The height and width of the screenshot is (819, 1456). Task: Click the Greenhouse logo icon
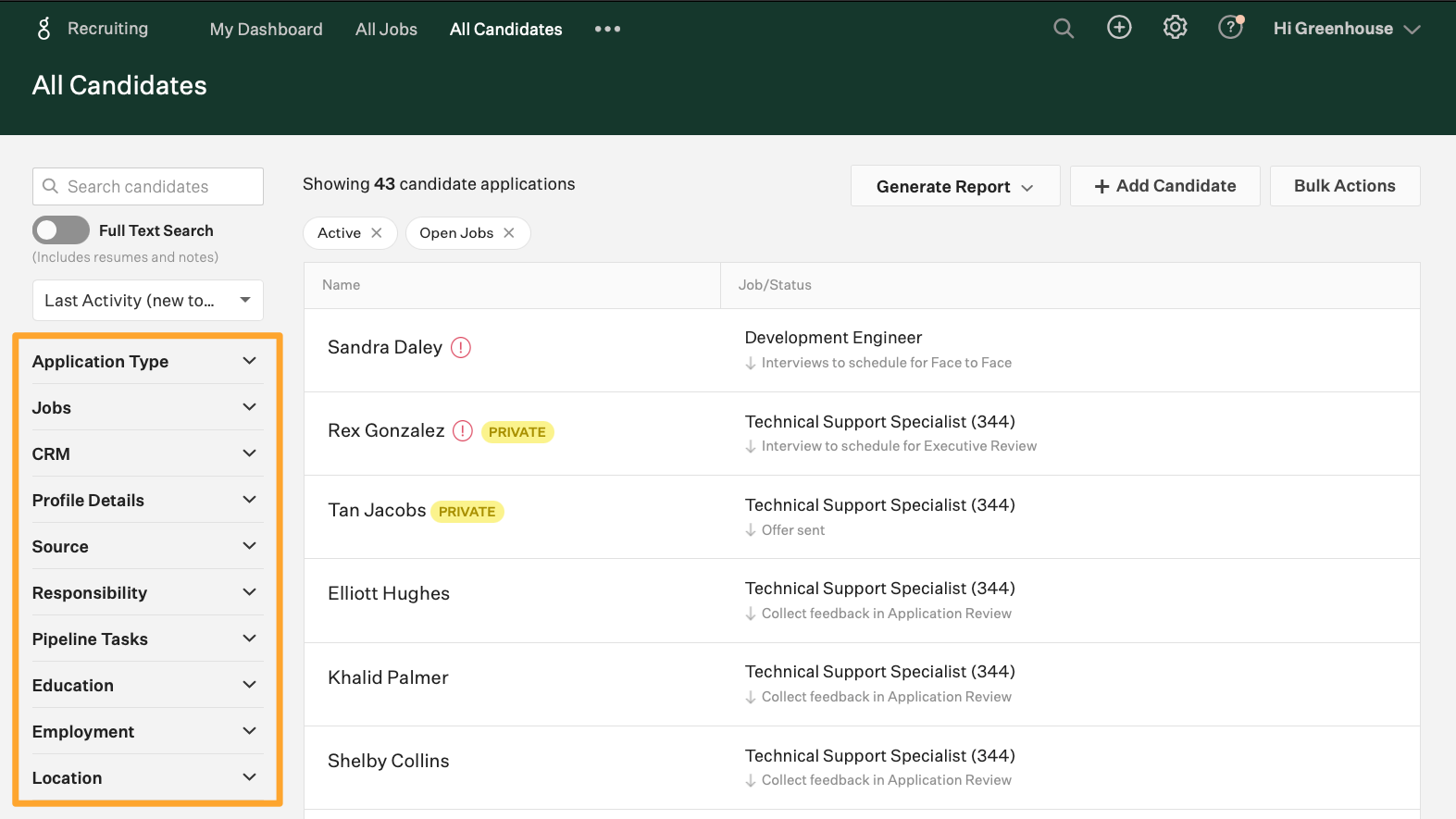[44, 29]
